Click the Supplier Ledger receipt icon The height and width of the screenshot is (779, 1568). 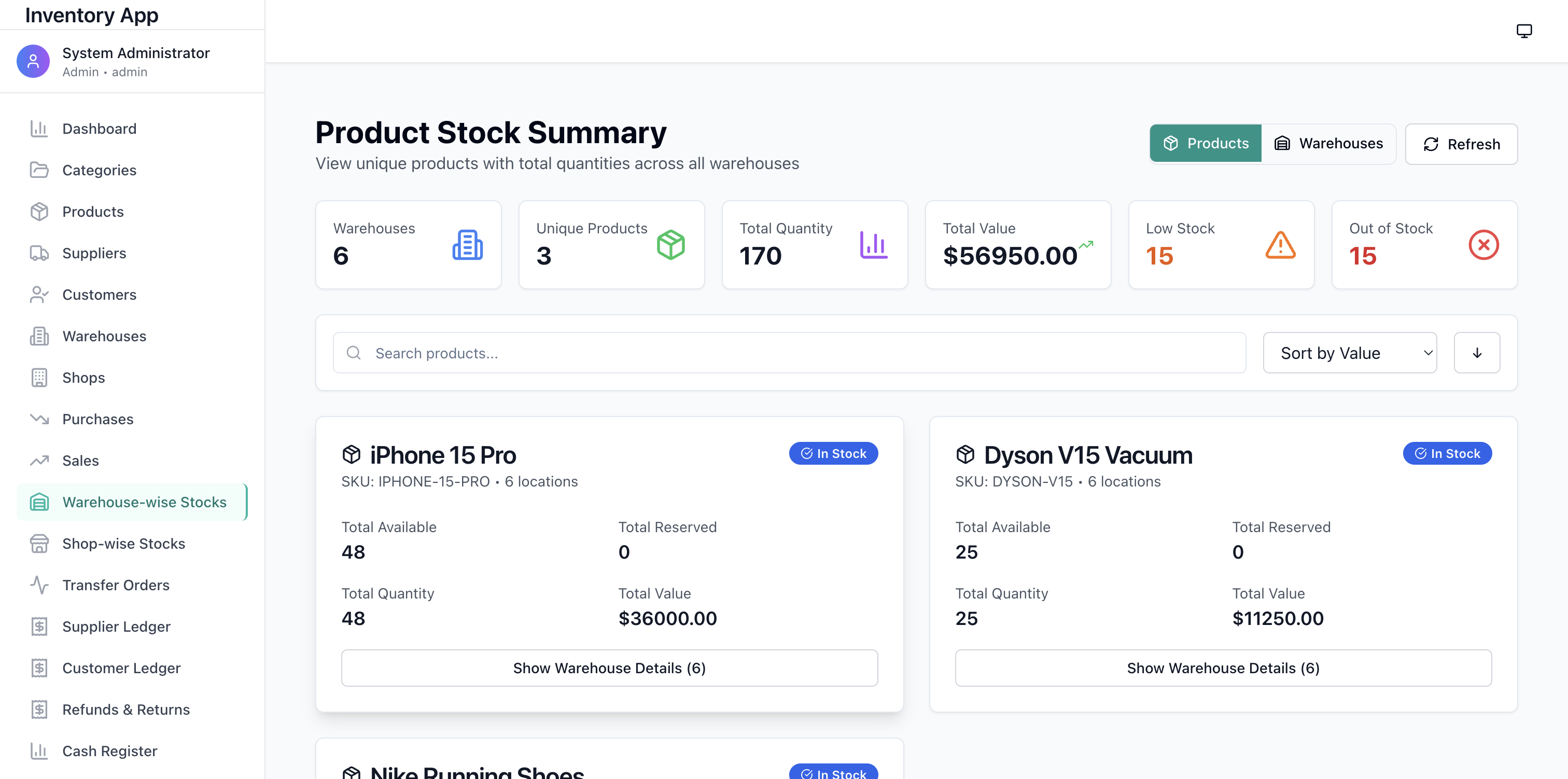coord(39,625)
